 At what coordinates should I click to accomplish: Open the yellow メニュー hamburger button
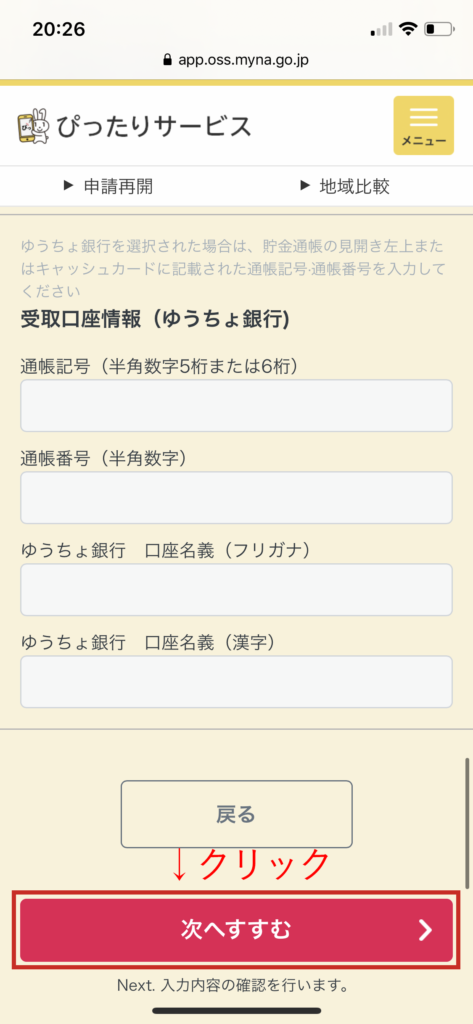pyautogui.click(x=423, y=125)
